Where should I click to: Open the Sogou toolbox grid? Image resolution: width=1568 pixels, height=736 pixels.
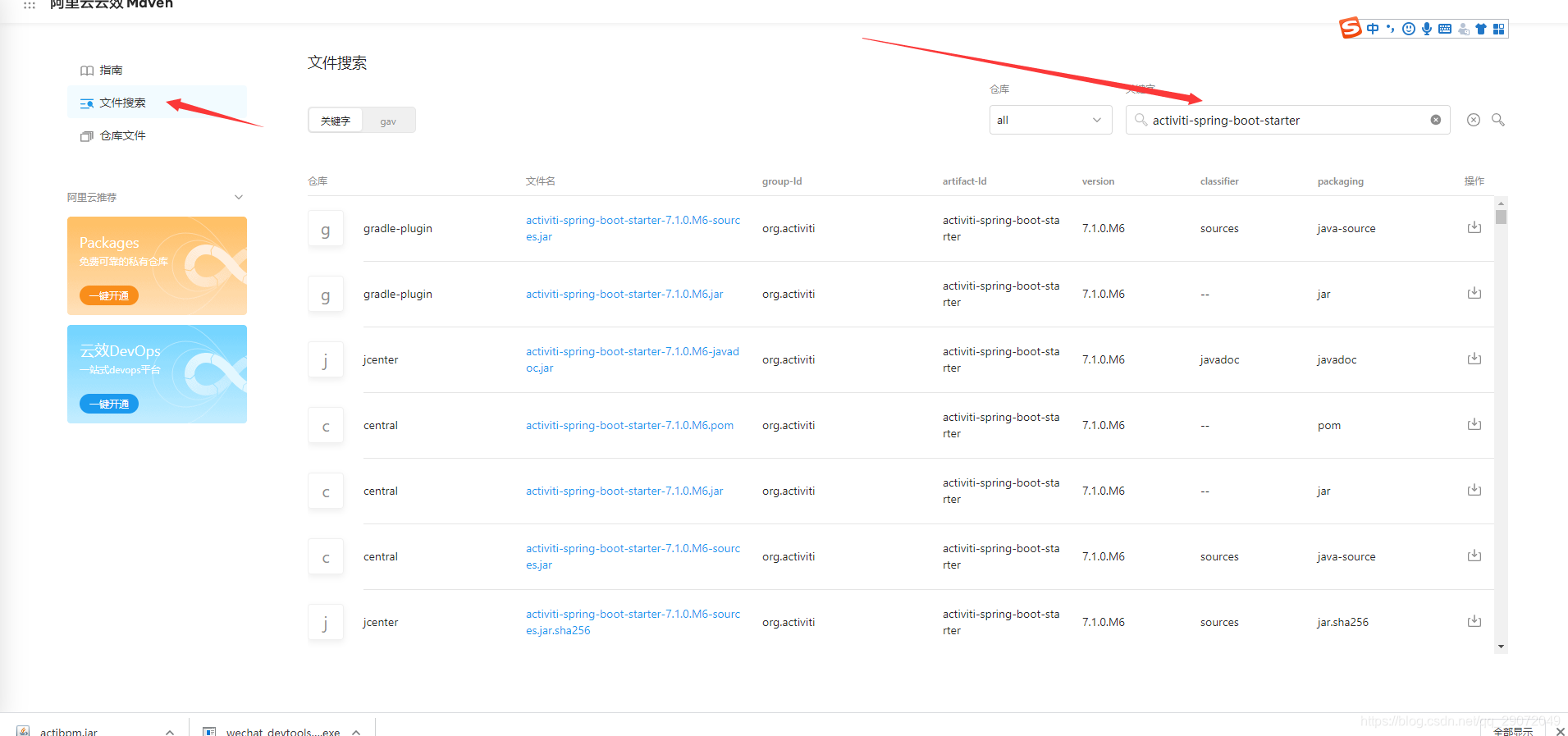(1499, 29)
